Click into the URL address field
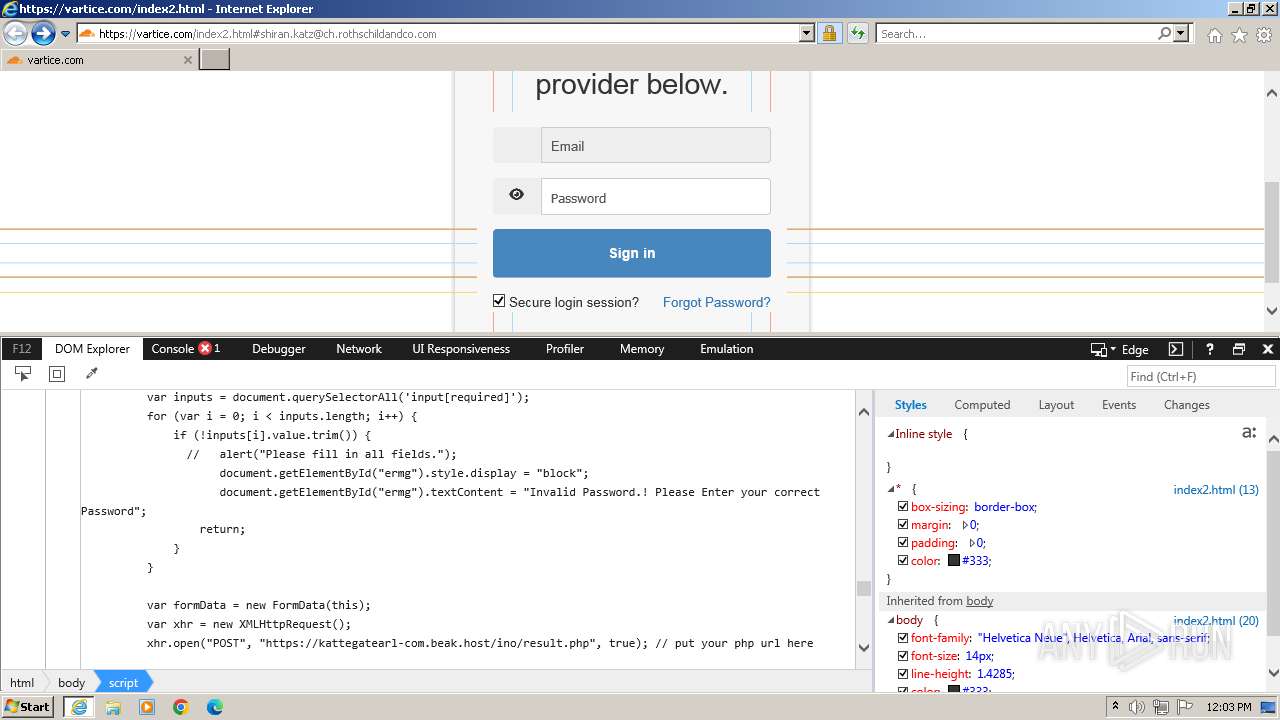This screenshot has width=1280, height=720. click(x=445, y=34)
